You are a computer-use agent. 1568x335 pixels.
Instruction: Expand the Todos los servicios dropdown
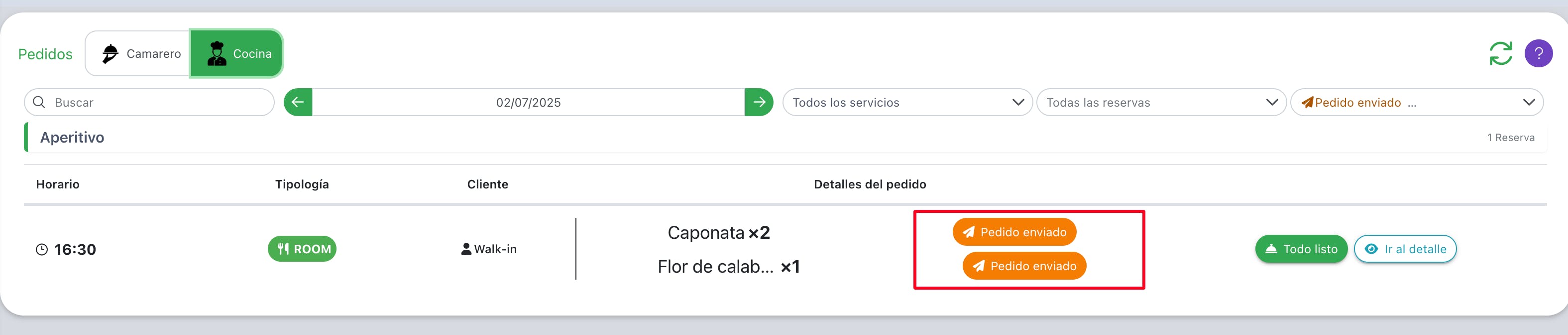tap(907, 102)
